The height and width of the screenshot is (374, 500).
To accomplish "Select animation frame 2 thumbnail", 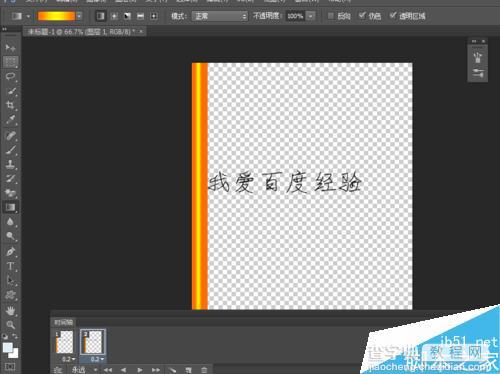I will [x=93, y=342].
